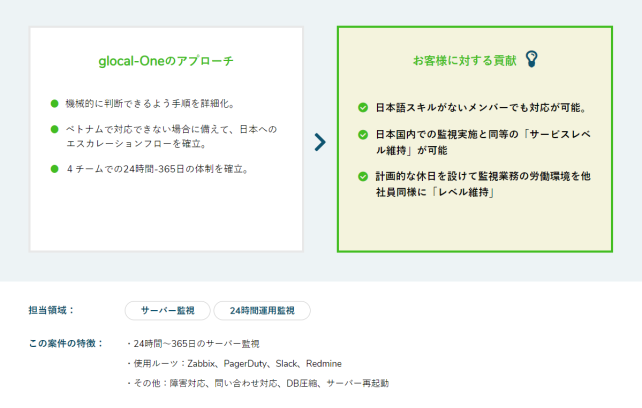Click the お客様に対する貢献 heading
This screenshot has width=642, height=408.
coord(464,60)
